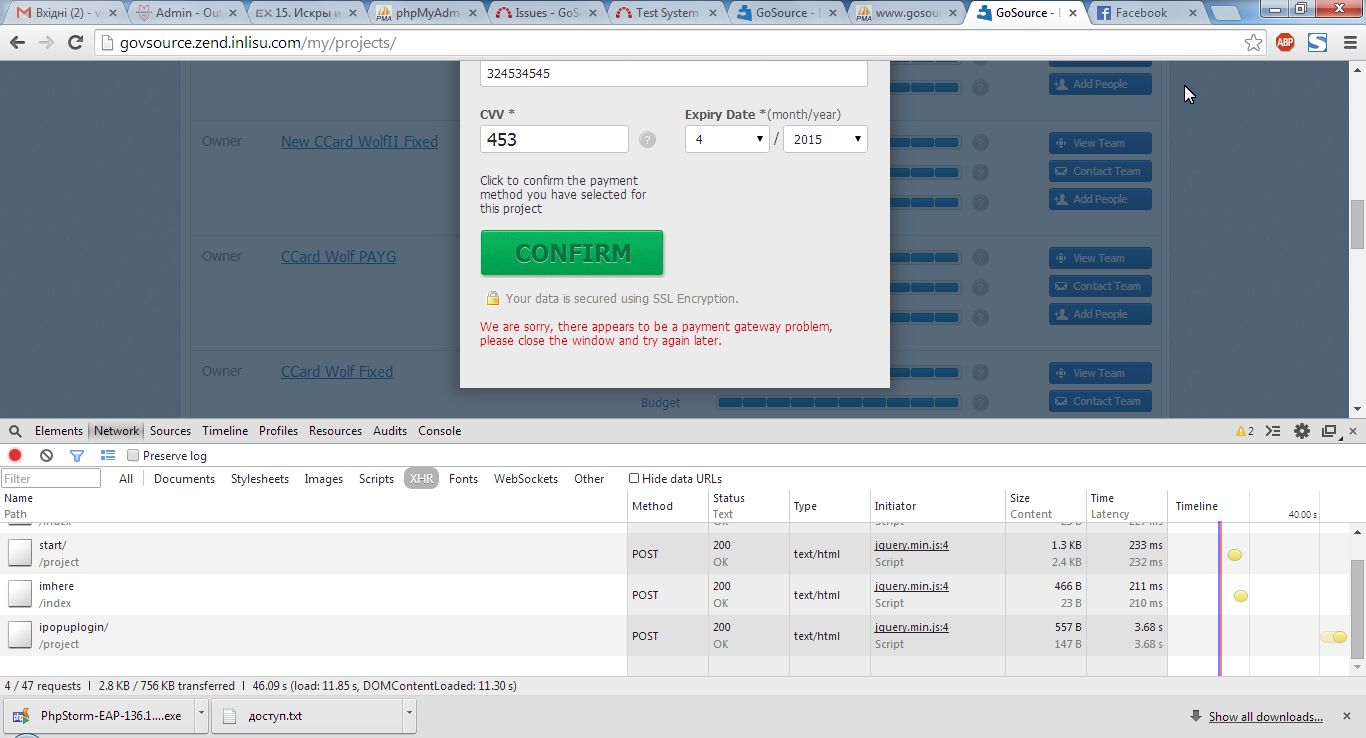This screenshot has height=738, width=1366.
Task: Switch to the Elements tab in DevTools
Action: [59, 431]
